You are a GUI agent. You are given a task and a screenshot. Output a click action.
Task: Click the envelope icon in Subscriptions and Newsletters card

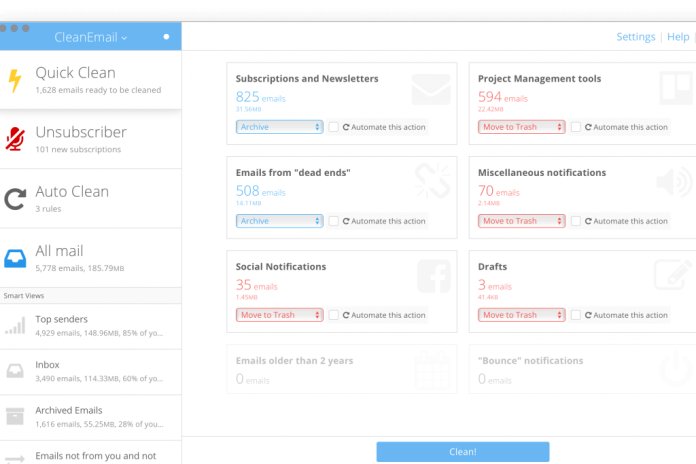431,90
